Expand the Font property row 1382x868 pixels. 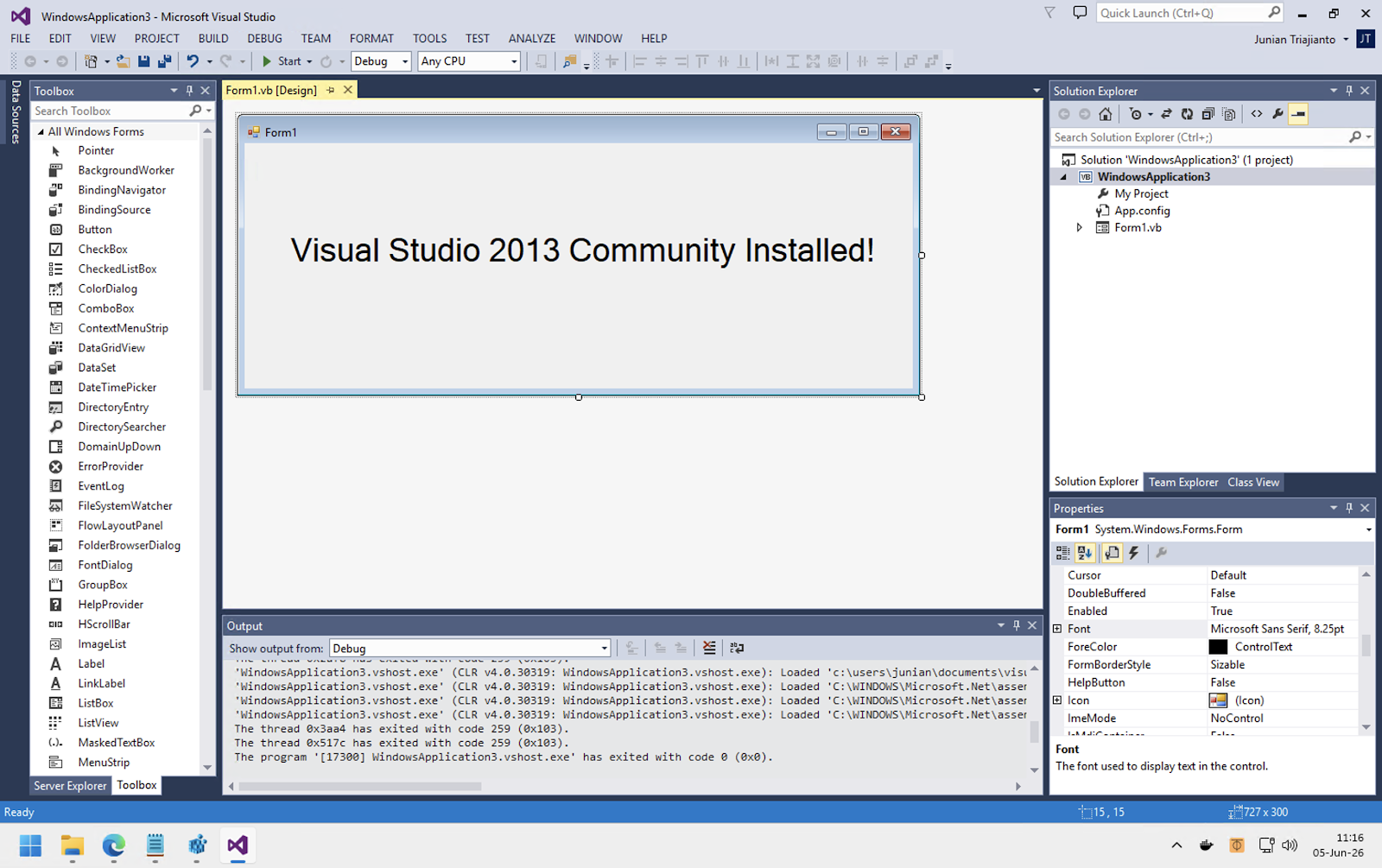coord(1057,629)
